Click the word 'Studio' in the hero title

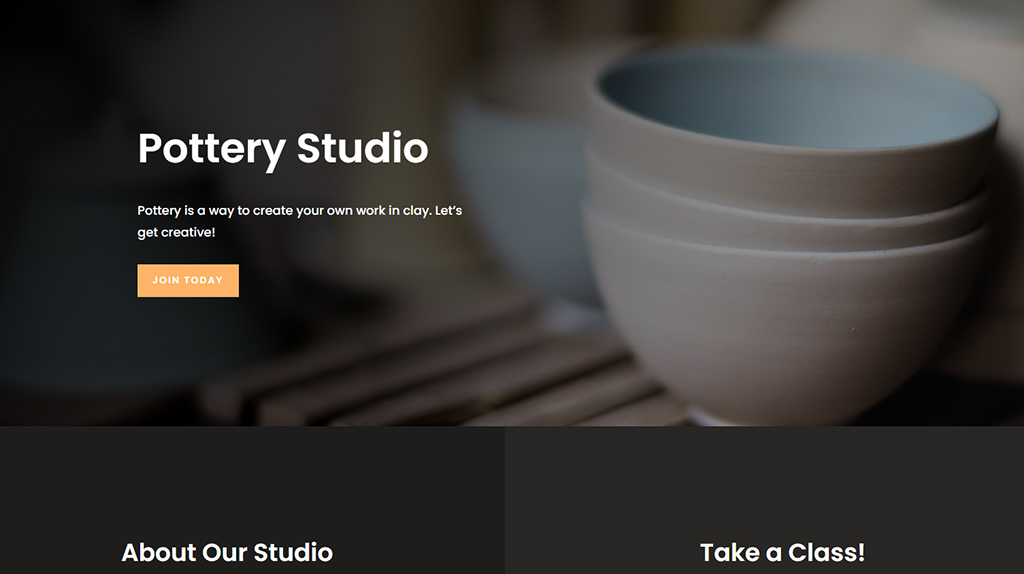tap(362, 148)
